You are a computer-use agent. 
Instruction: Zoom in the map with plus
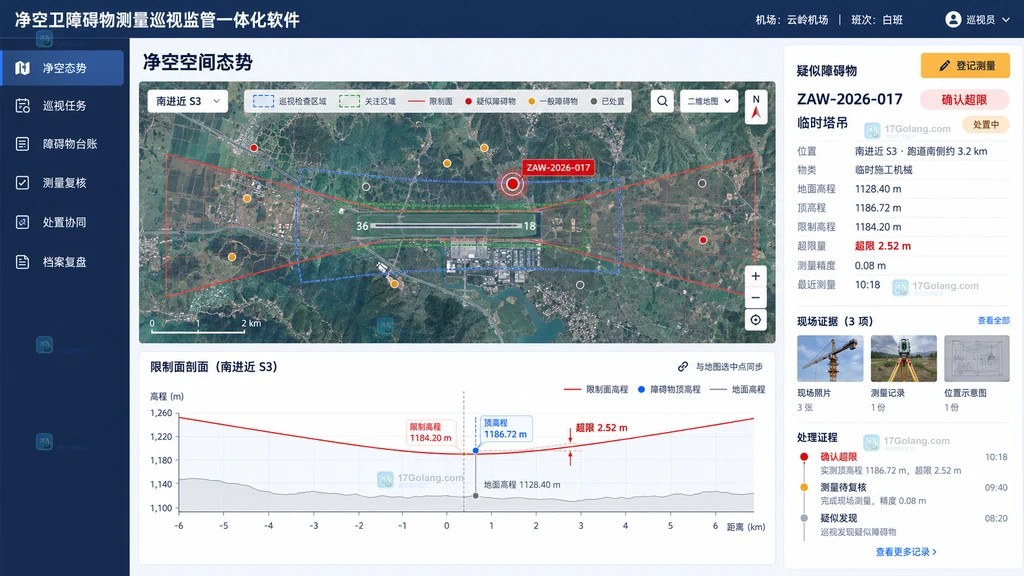[x=756, y=276]
